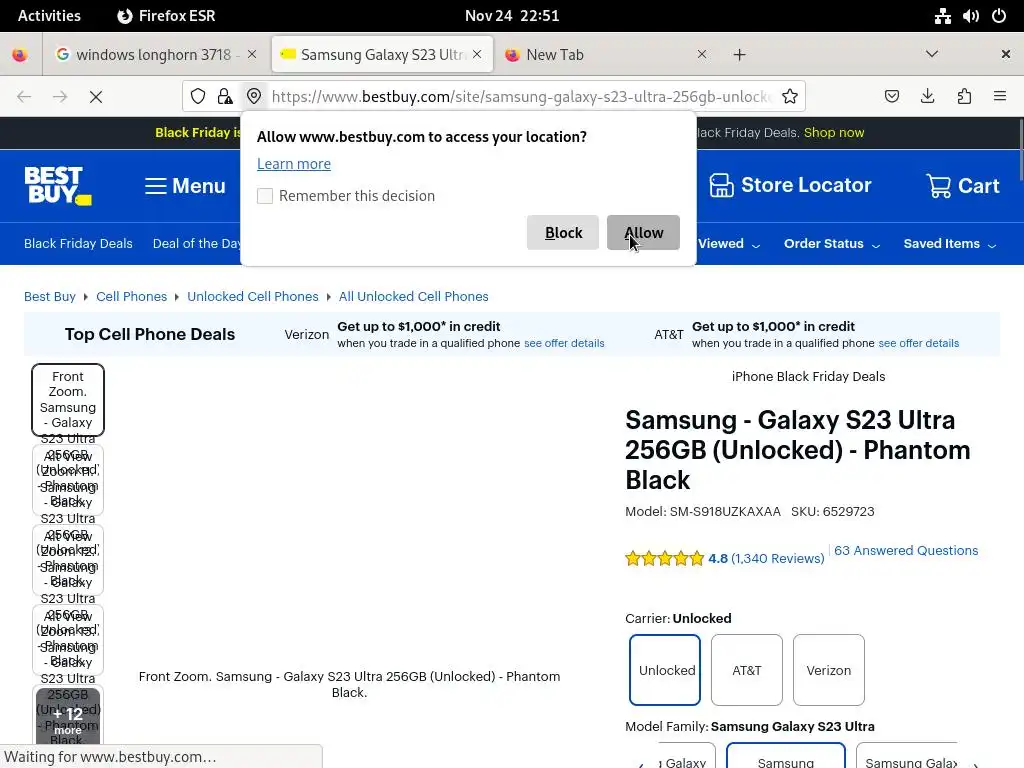This screenshot has height=768, width=1024.
Task: Open the Firefox extensions puzzle icon
Action: (964, 96)
